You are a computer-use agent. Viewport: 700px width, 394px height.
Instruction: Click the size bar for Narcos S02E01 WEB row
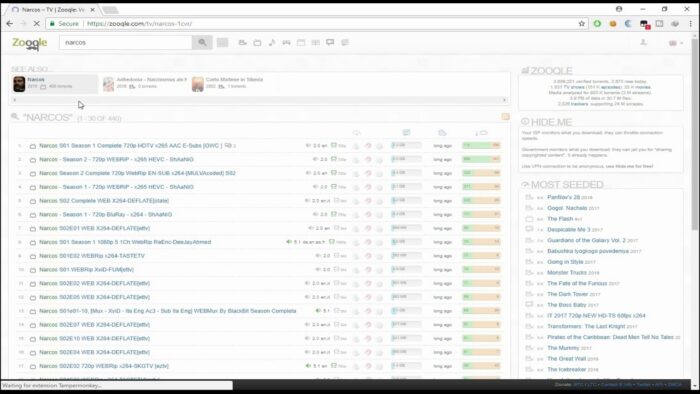pyautogui.click(x=406, y=228)
